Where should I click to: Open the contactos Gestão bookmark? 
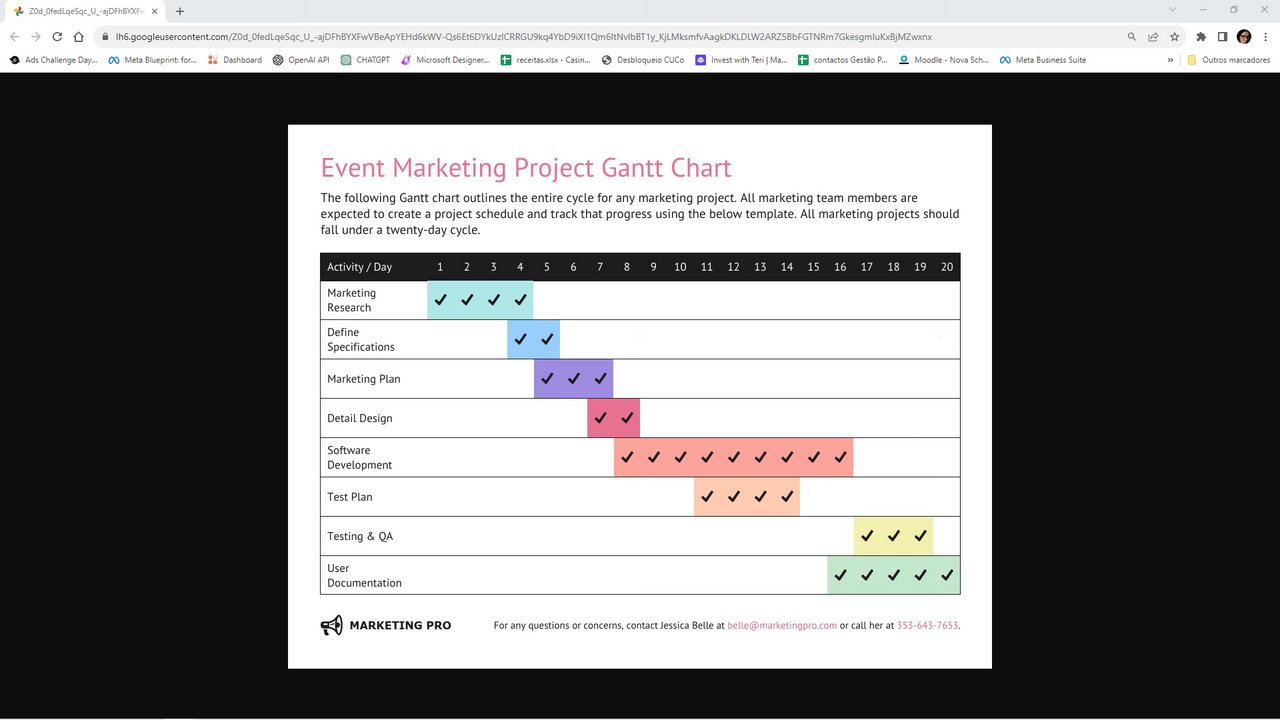842,60
